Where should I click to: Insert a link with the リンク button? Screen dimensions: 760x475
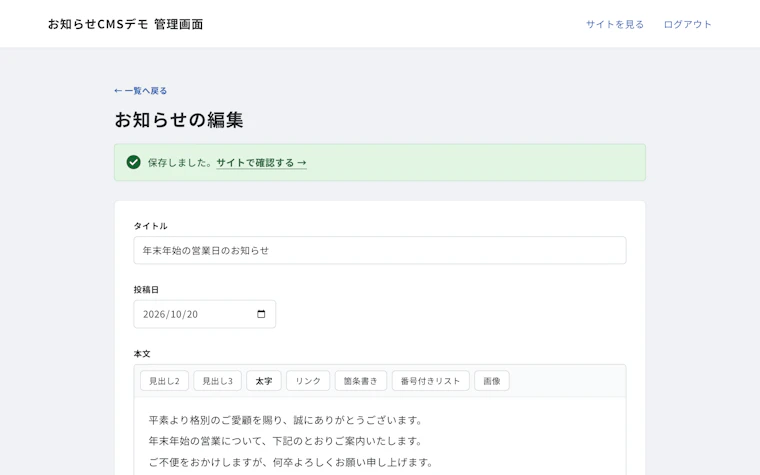point(308,381)
